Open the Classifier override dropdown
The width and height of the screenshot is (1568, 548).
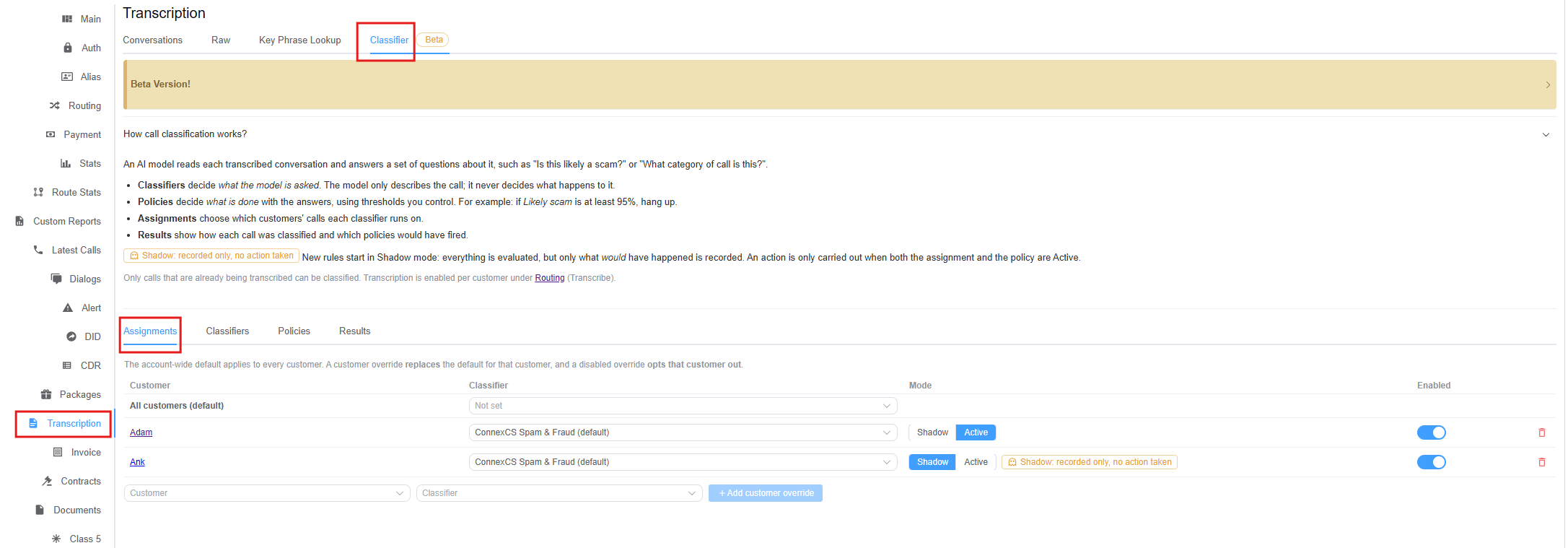coord(559,493)
